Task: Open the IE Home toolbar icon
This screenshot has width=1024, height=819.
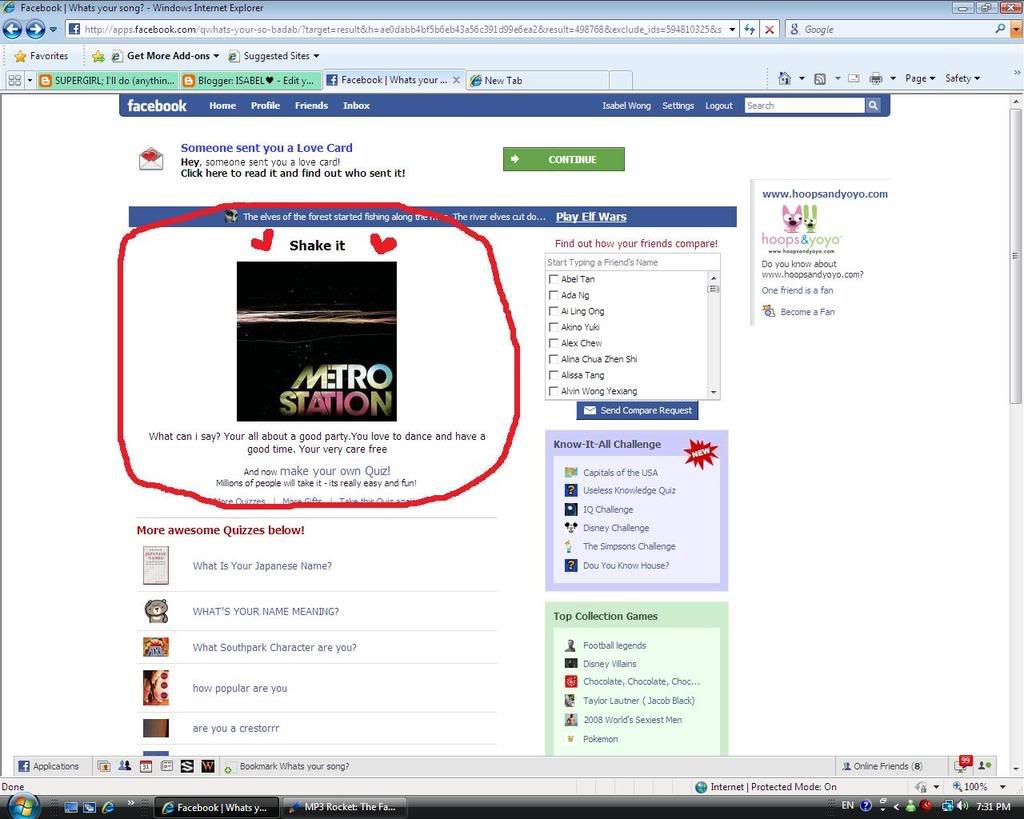Action: 785,78
